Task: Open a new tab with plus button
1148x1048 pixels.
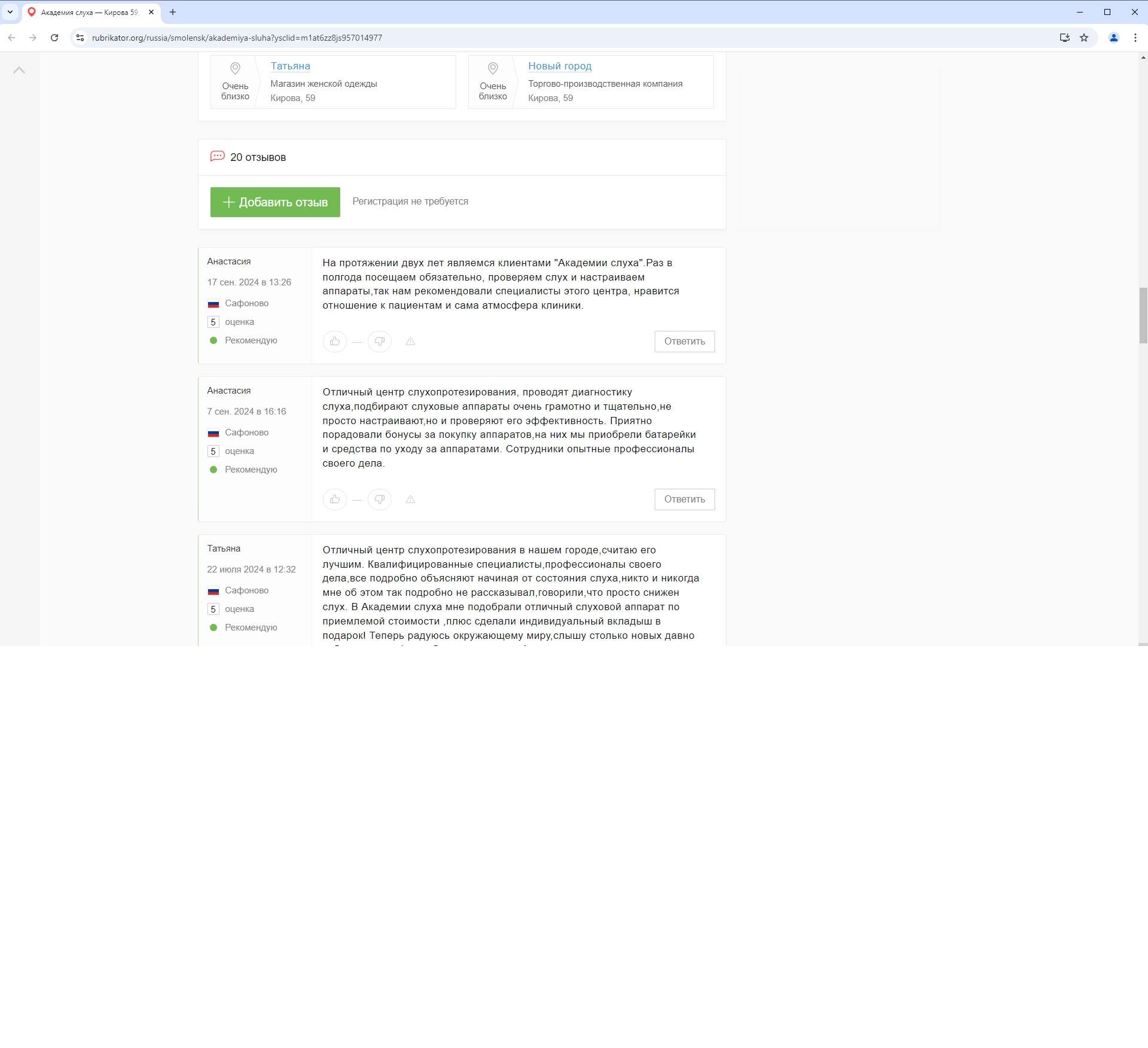Action: tap(173, 12)
